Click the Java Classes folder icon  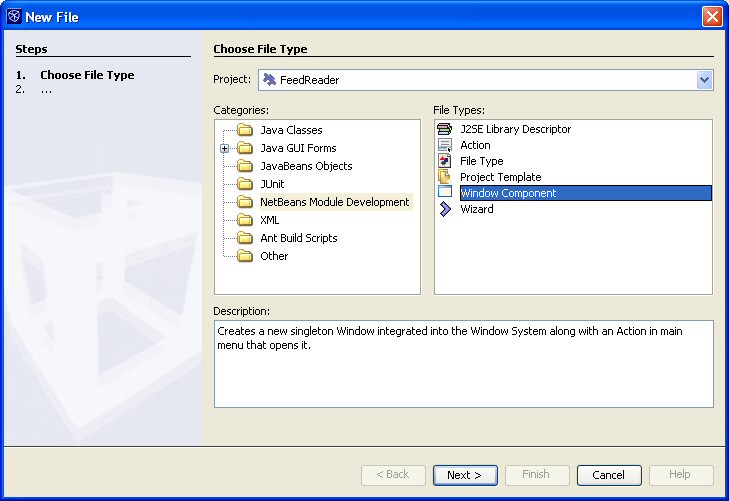[x=245, y=130]
